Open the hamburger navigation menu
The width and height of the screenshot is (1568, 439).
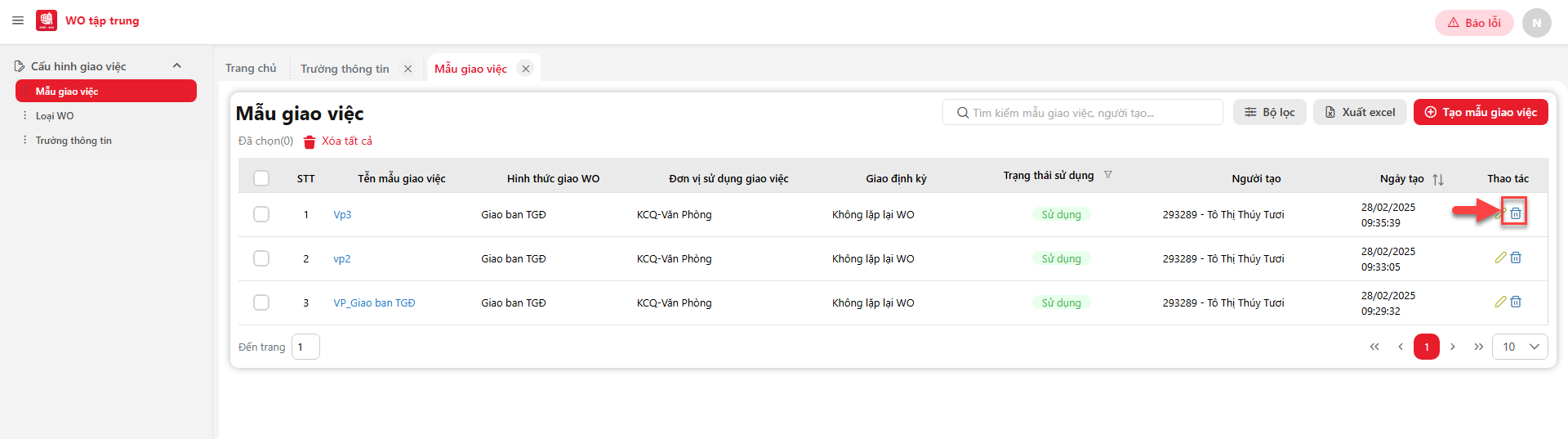[x=18, y=20]
